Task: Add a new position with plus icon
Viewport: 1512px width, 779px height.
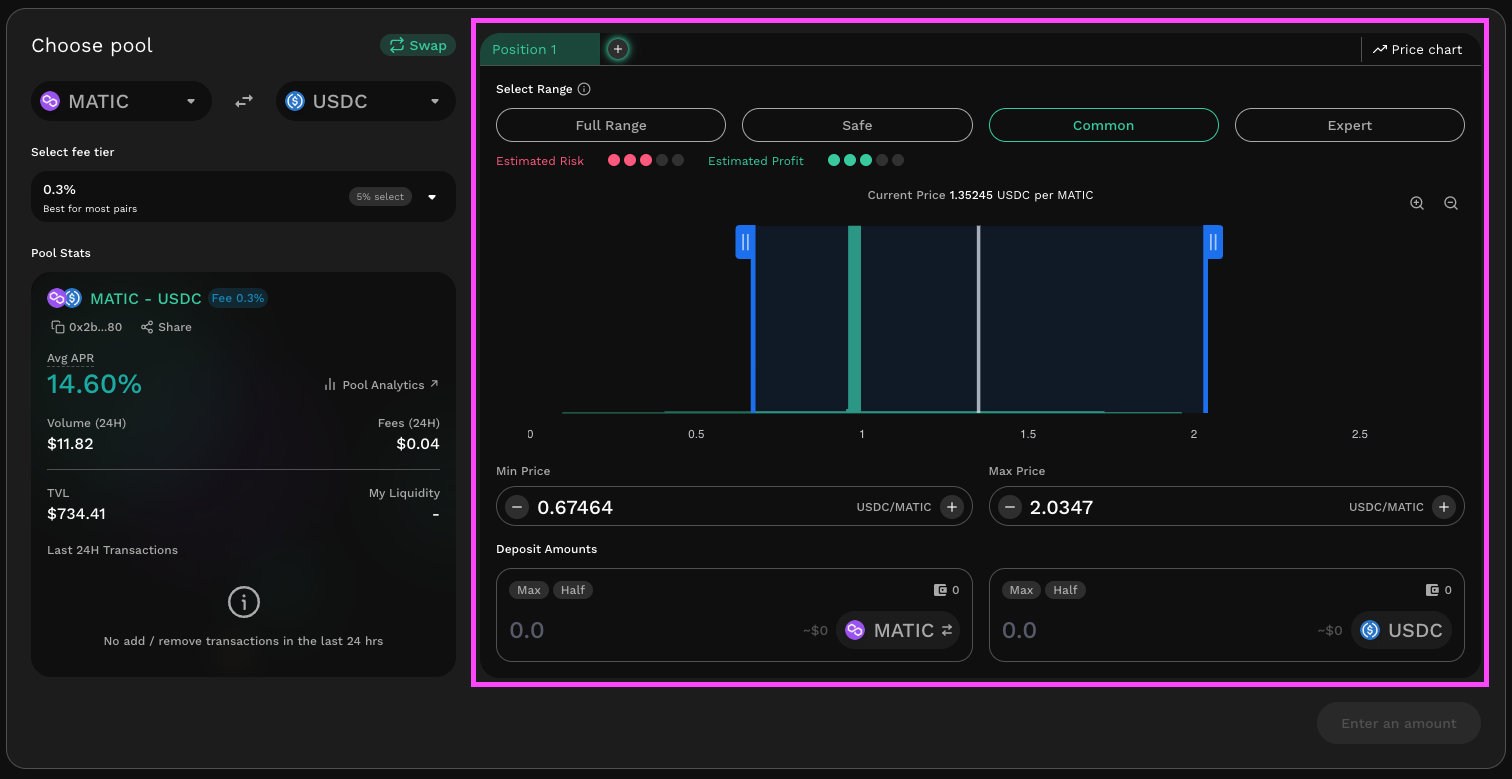Action: pyautogui.click(x=618, y=49)
